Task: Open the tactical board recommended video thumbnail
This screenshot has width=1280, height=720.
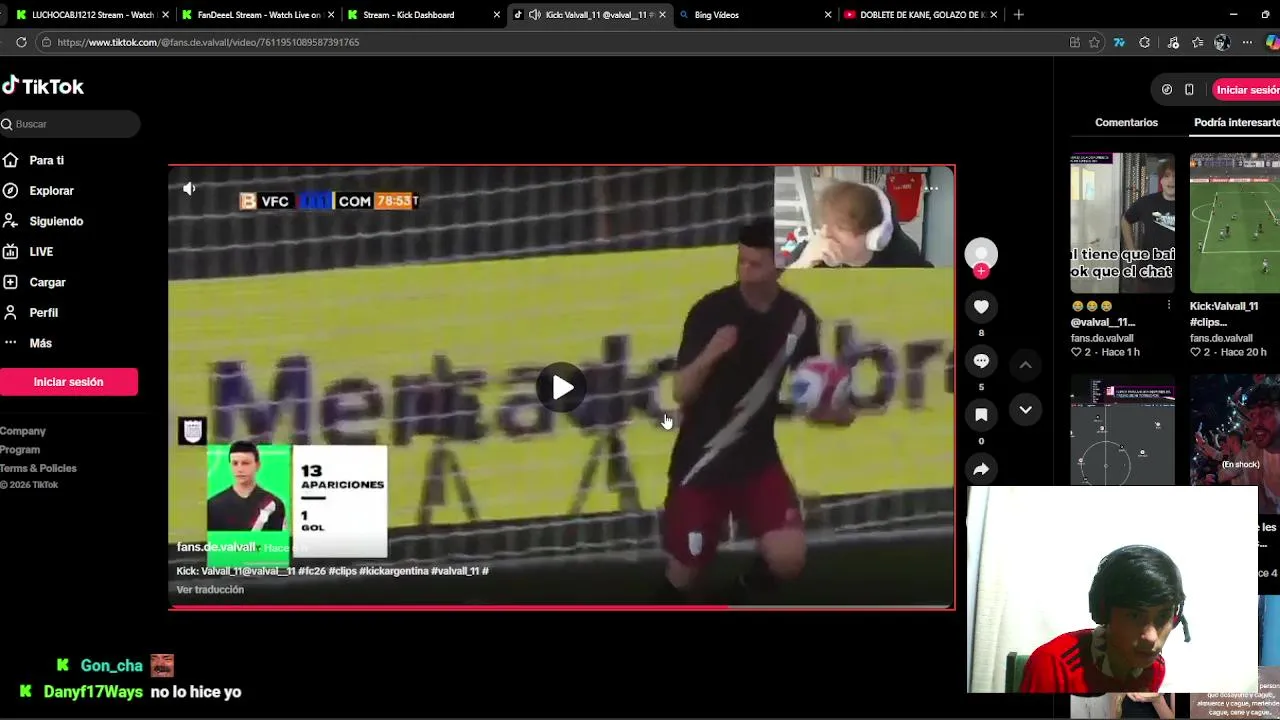Action: pyautogui.click(x=1122, y=430)
